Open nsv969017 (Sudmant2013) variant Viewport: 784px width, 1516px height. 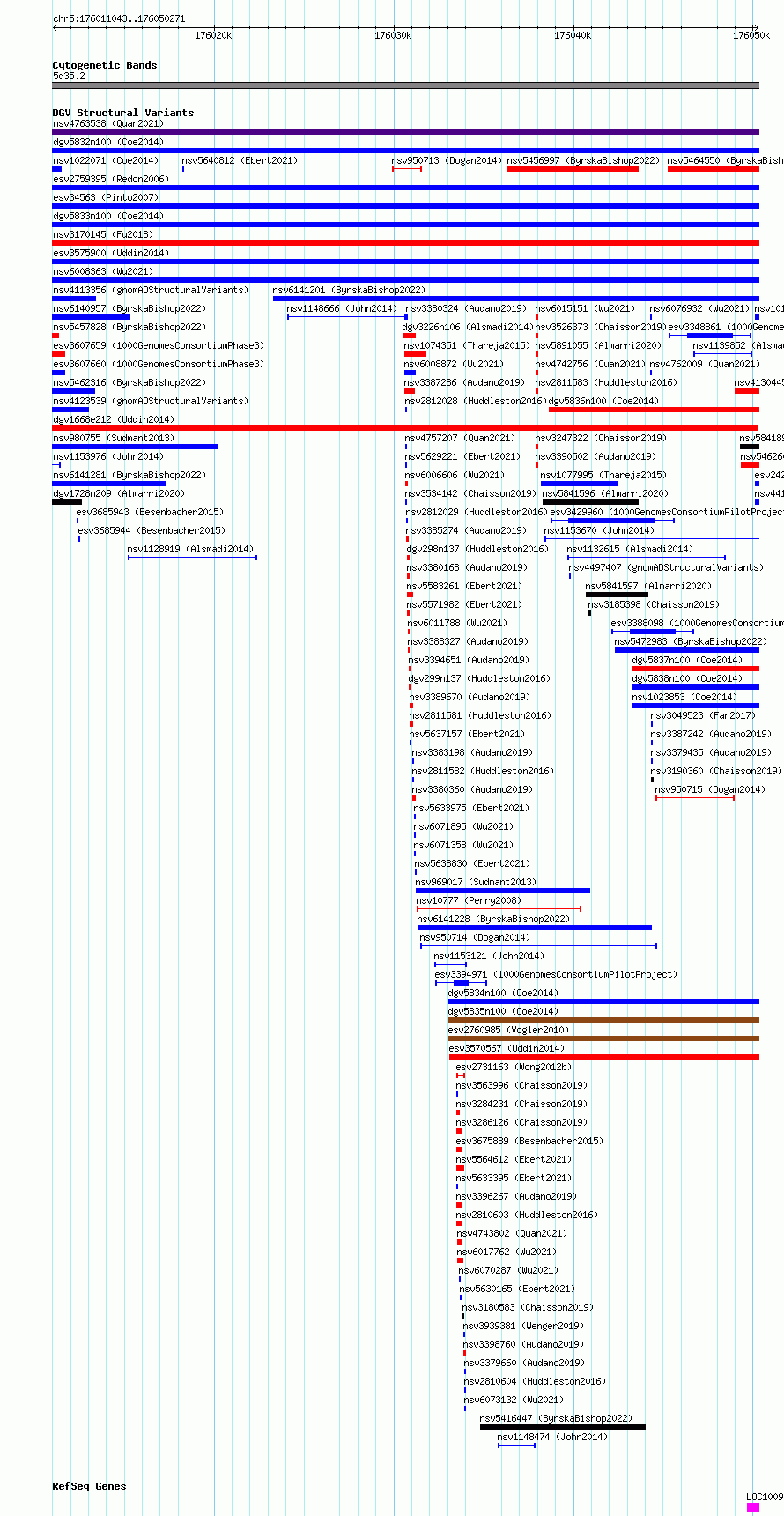click(x=476, y=882)
